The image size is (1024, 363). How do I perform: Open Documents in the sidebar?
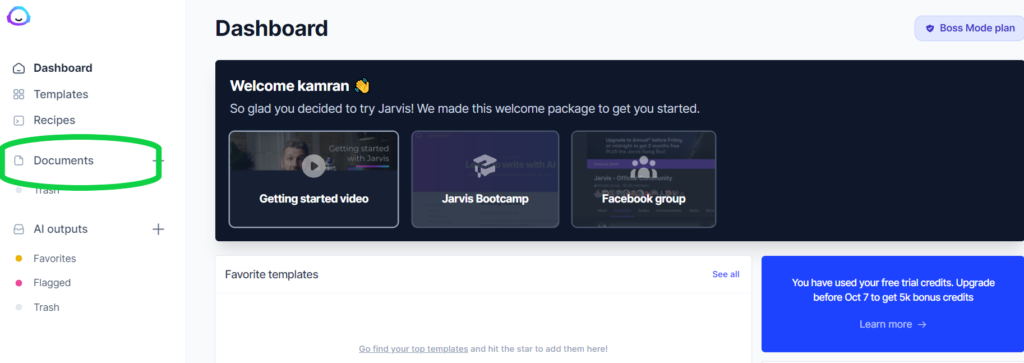63,161
